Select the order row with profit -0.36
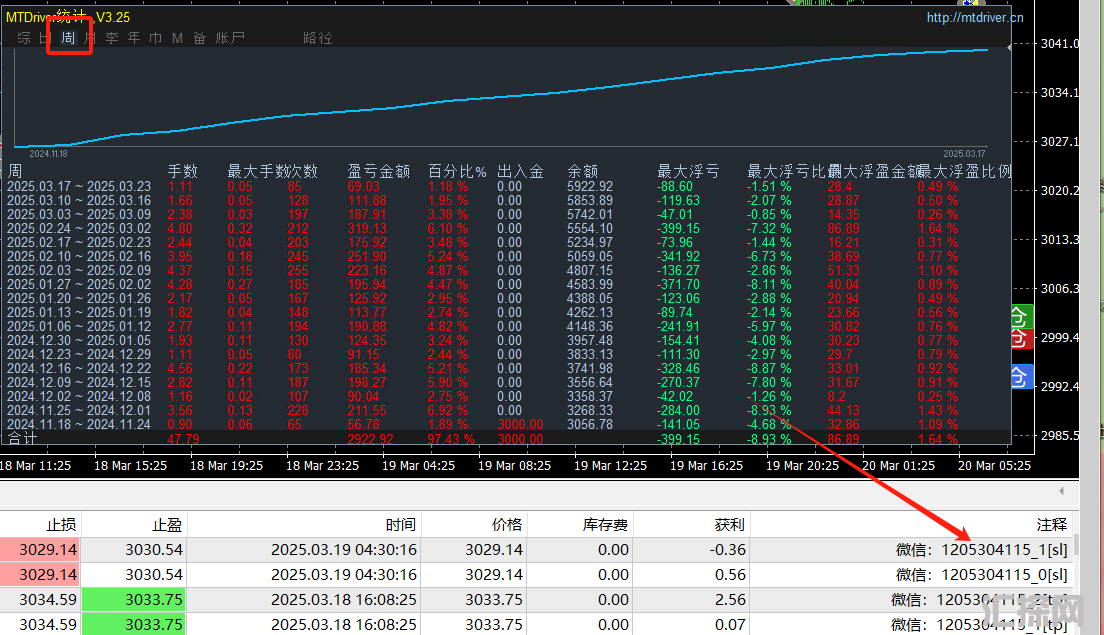Screen dimensions: 1104x635 (500, 549)
